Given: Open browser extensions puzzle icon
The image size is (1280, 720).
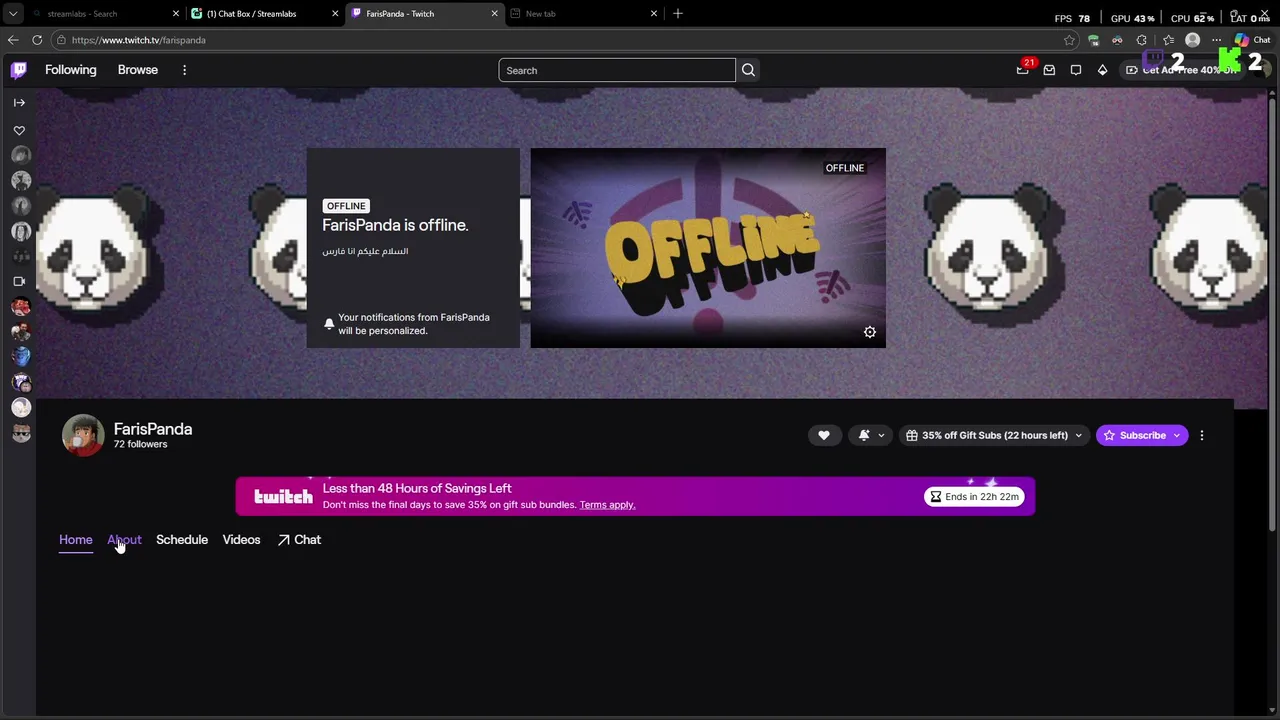Looking at the screenshot, I should tap(1142, 40).
